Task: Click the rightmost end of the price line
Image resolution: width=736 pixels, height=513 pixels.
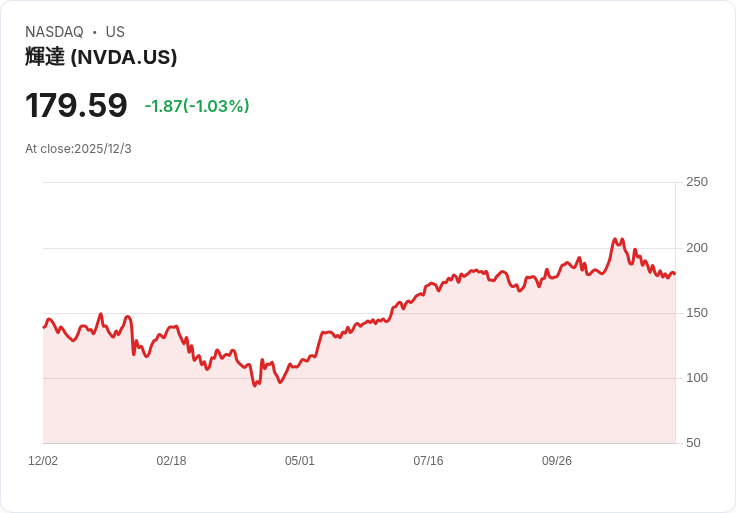Action: click(674, 274)
